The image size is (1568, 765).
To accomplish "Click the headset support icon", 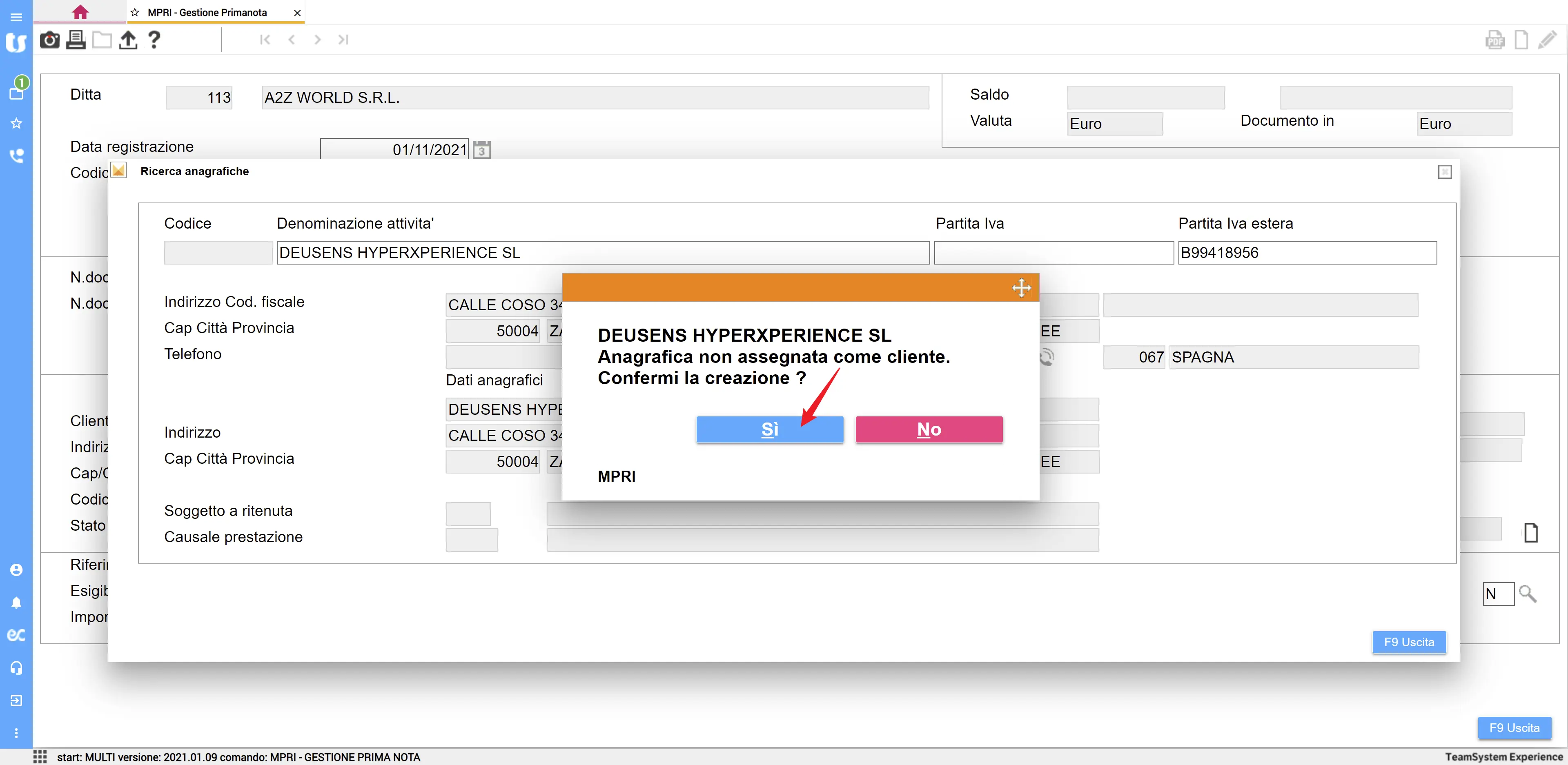I will coord(16,667).
